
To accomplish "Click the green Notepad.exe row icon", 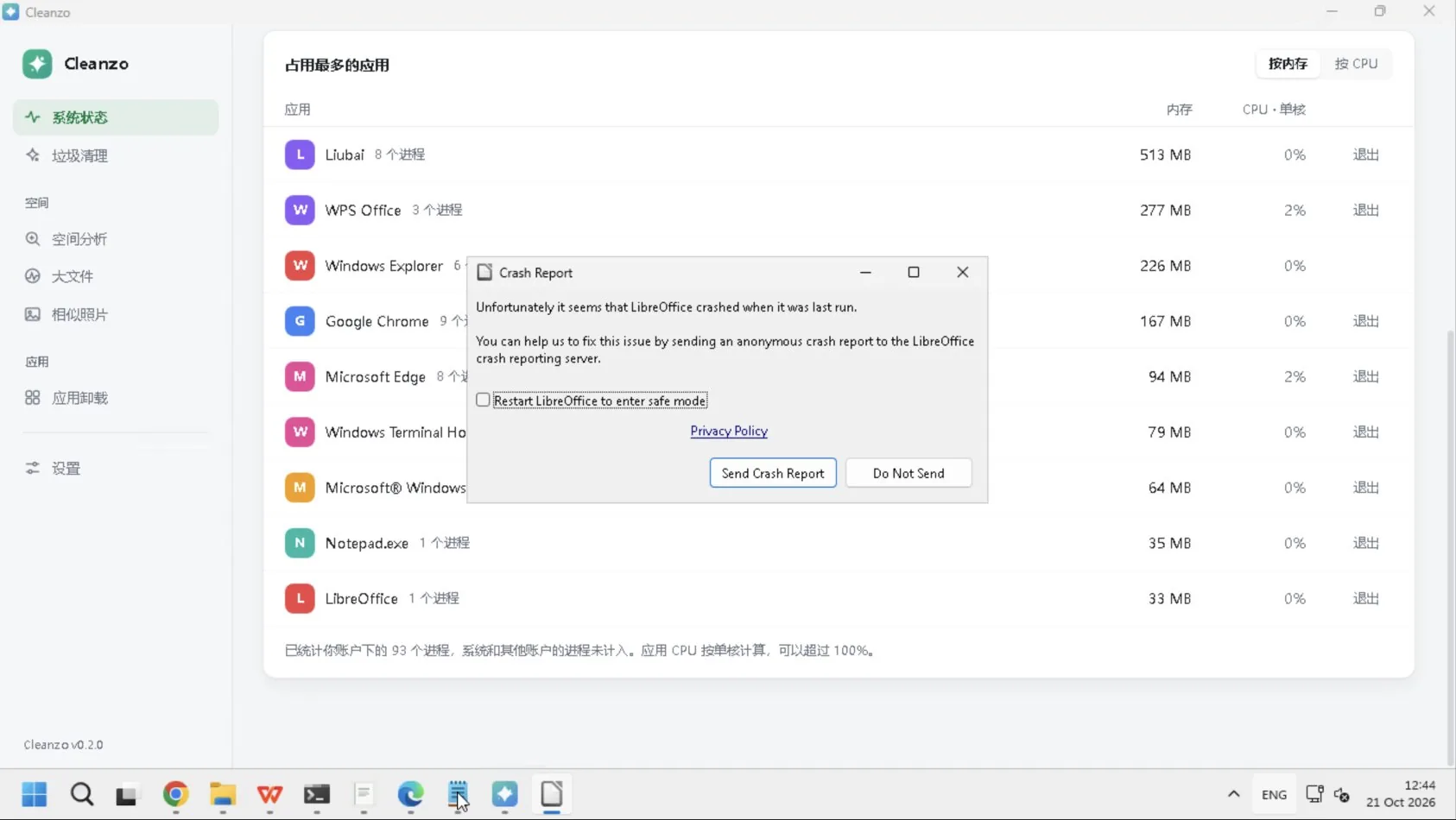I will 300,543.
